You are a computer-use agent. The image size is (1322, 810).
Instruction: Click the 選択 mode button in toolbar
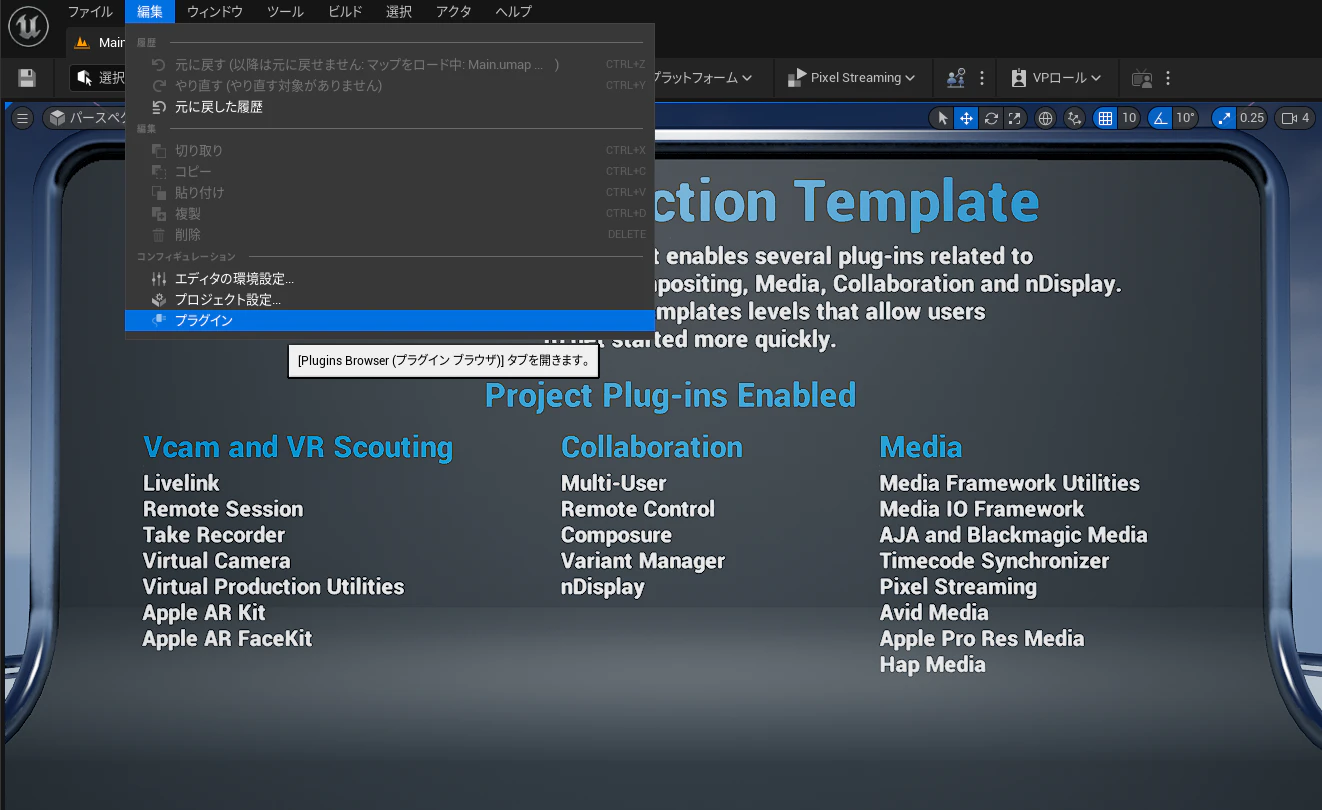100,78
